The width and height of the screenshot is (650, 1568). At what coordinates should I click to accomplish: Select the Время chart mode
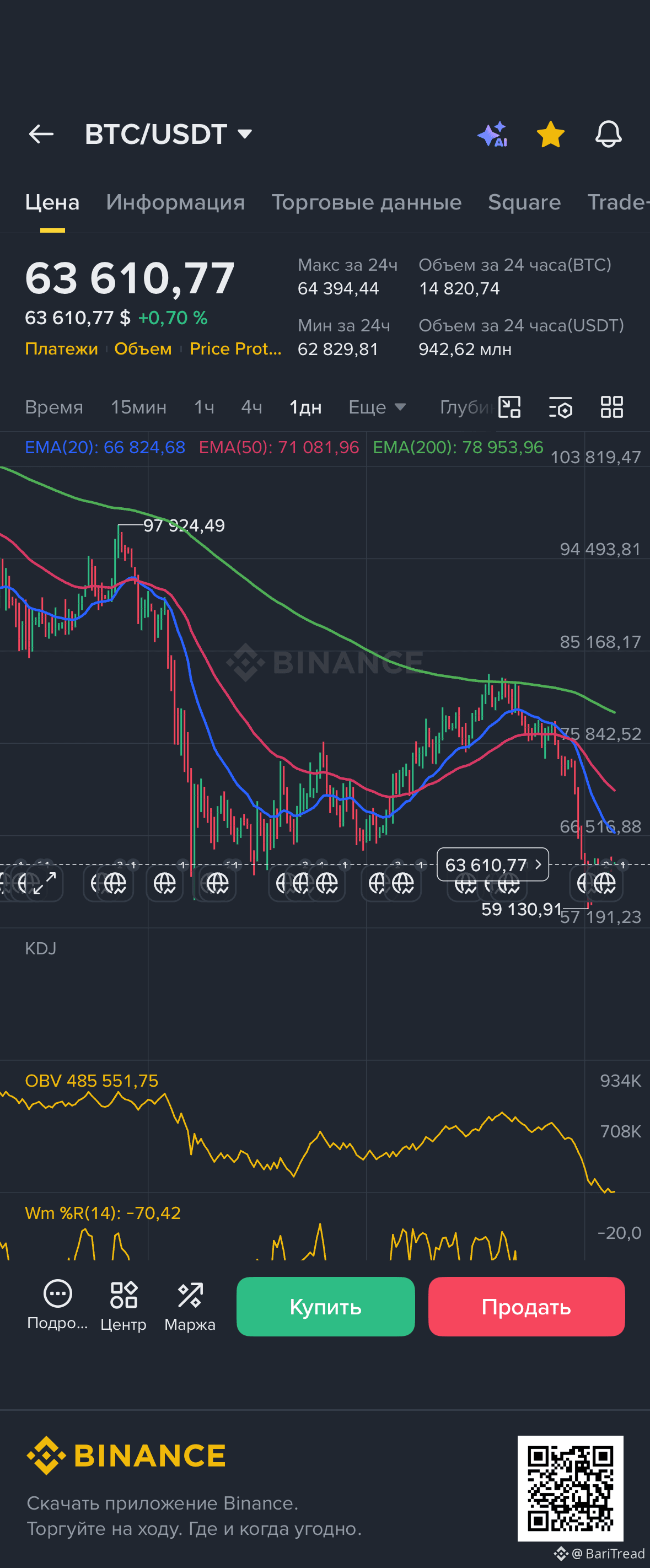click(x=54, y=407)
